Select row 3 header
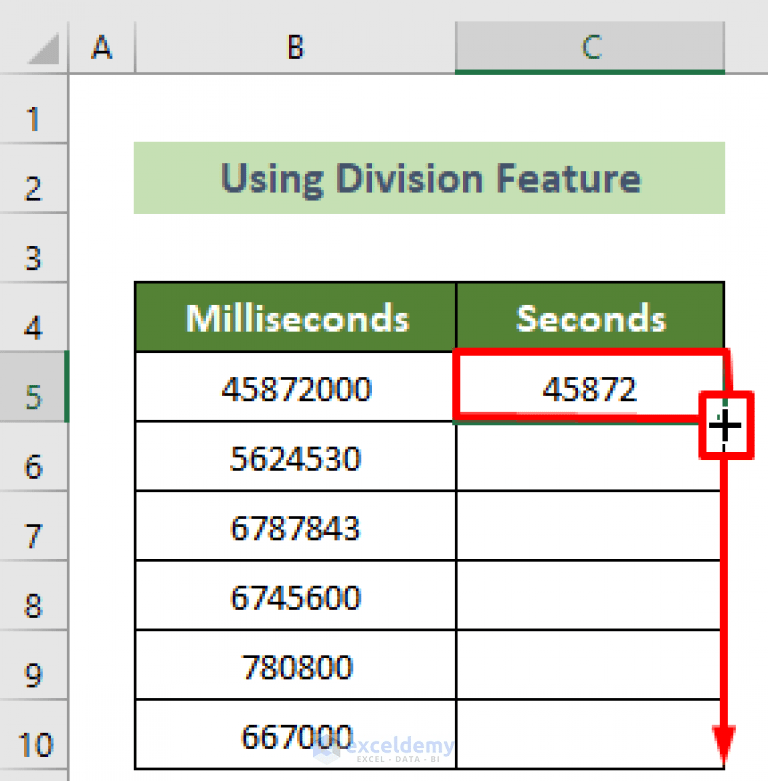768x781 pixels. pos(33,248)
